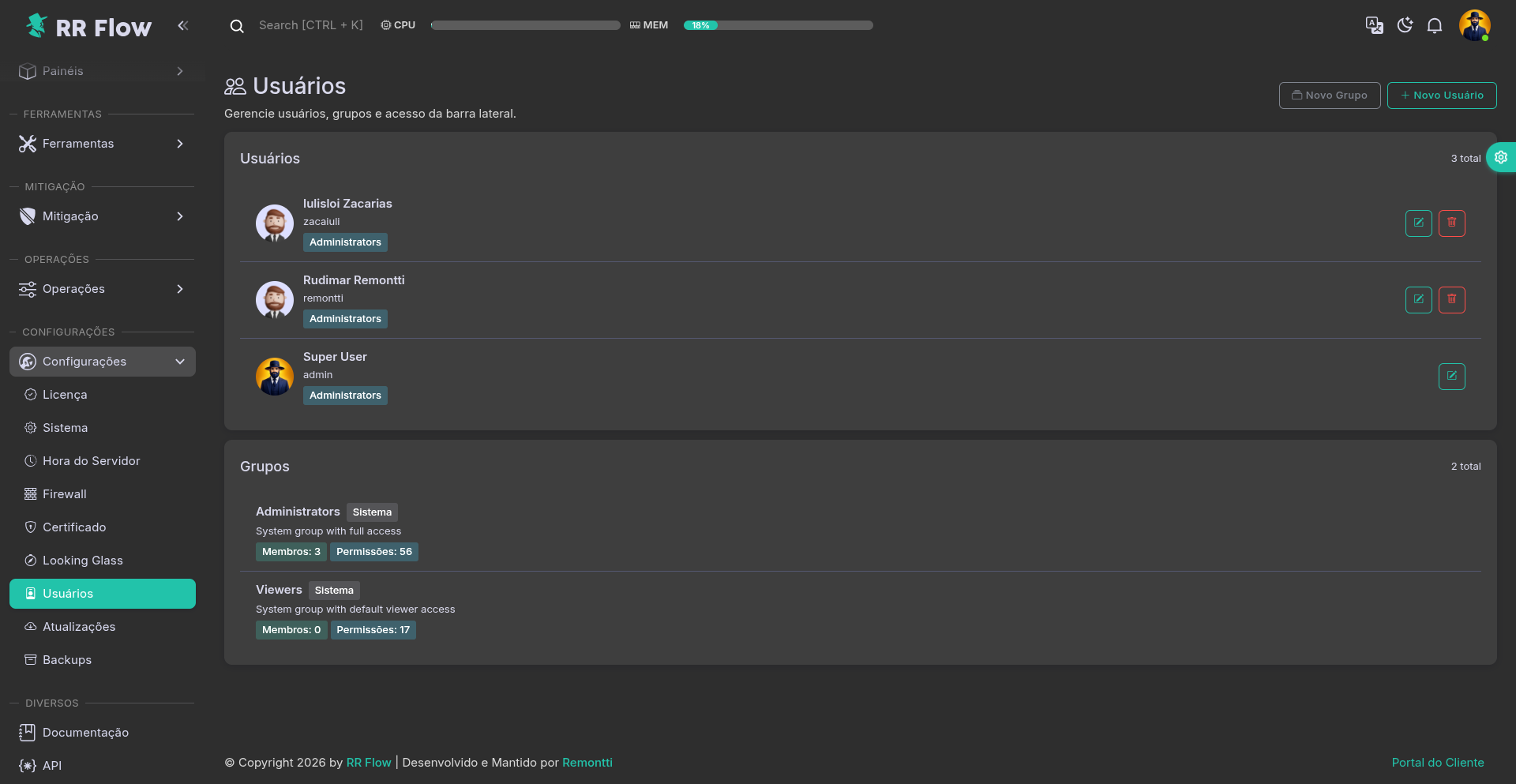The width and height of the screenshot is (1516, 784).
Task: Collapse the Configurações menu
Action: pos(103,362)
